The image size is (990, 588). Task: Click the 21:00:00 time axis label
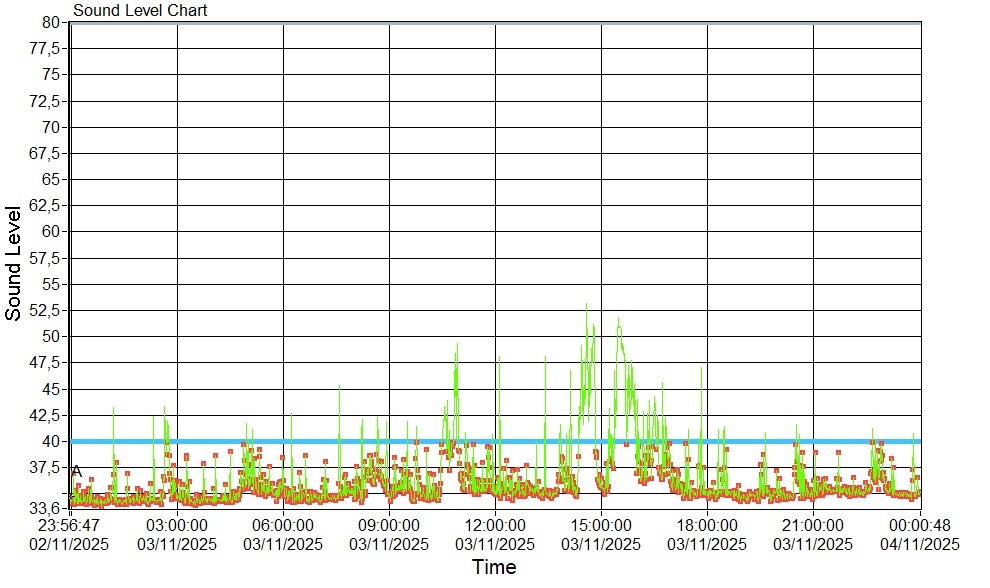pos(813,525)
